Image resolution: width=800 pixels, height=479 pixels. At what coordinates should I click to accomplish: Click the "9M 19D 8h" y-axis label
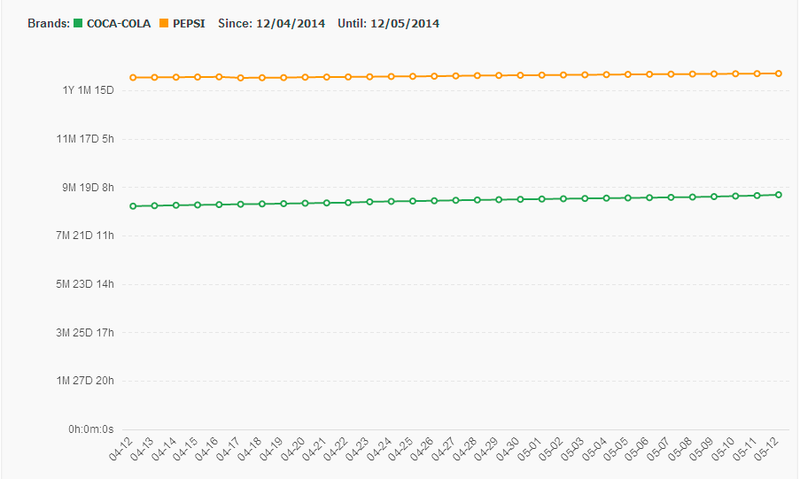90,187
